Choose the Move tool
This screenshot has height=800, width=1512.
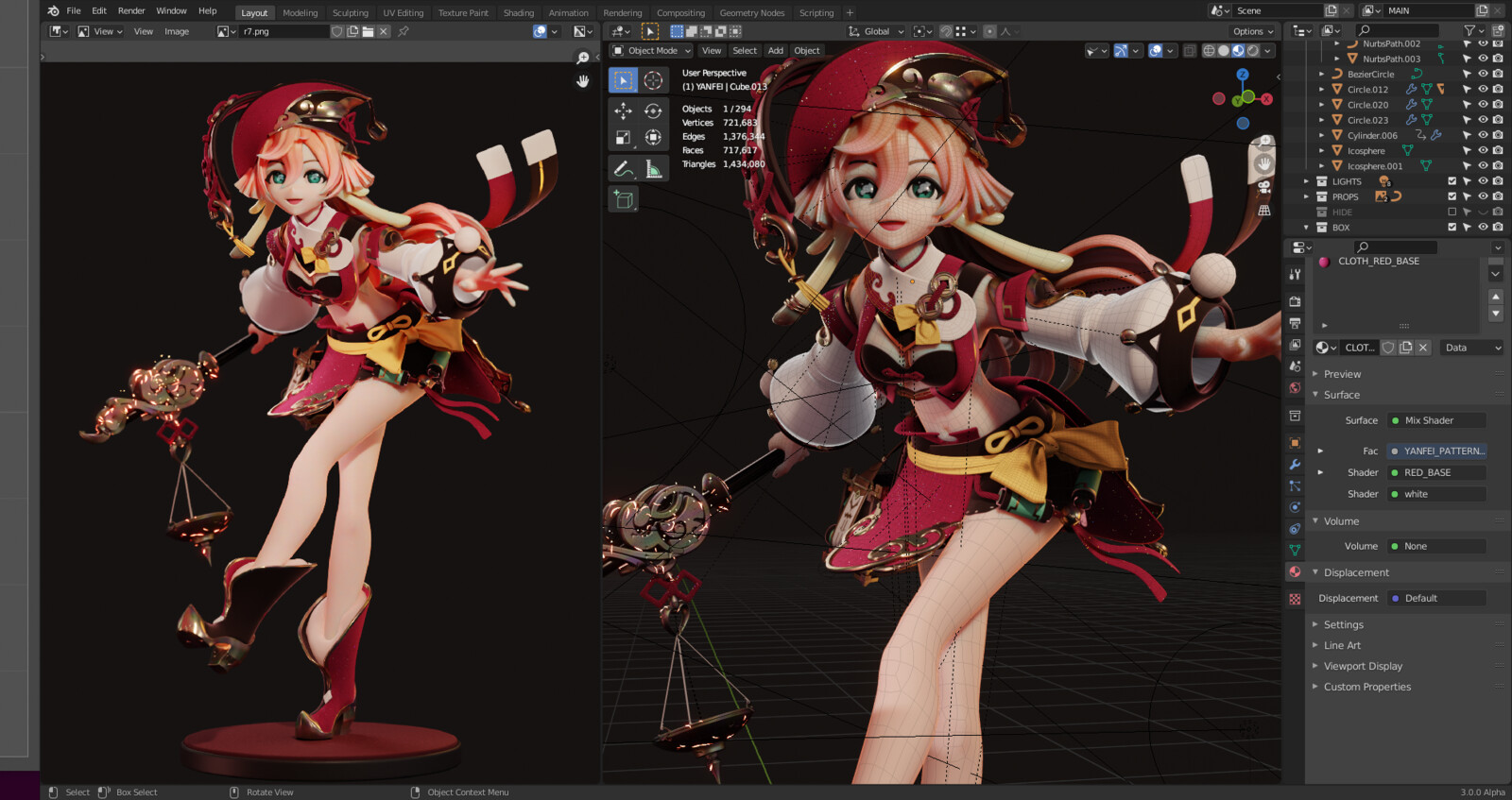(623, 111)
